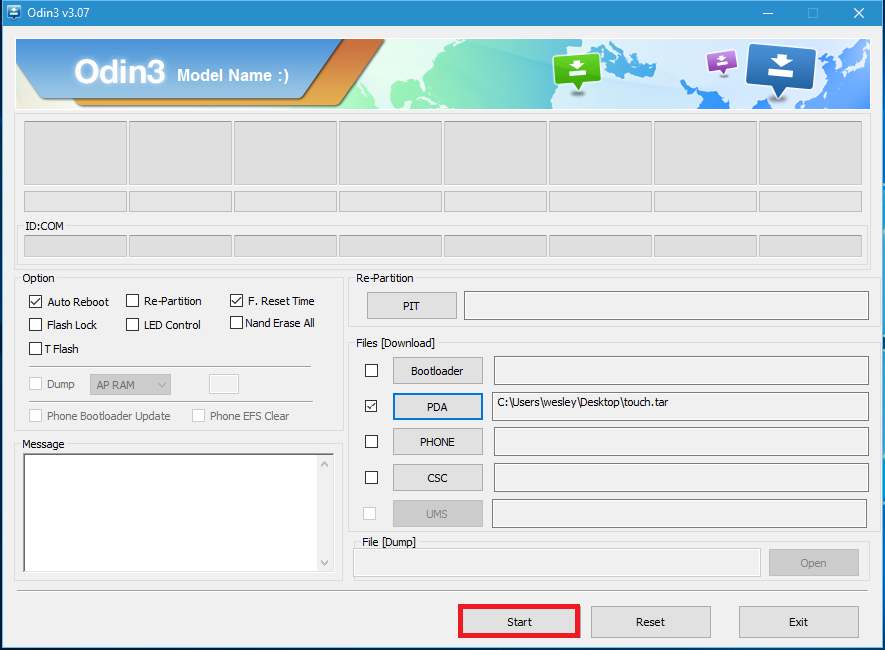Toggle the Auto Reboot checkbox
This screenshot has height=650, width=885.
tap(36, 301)
